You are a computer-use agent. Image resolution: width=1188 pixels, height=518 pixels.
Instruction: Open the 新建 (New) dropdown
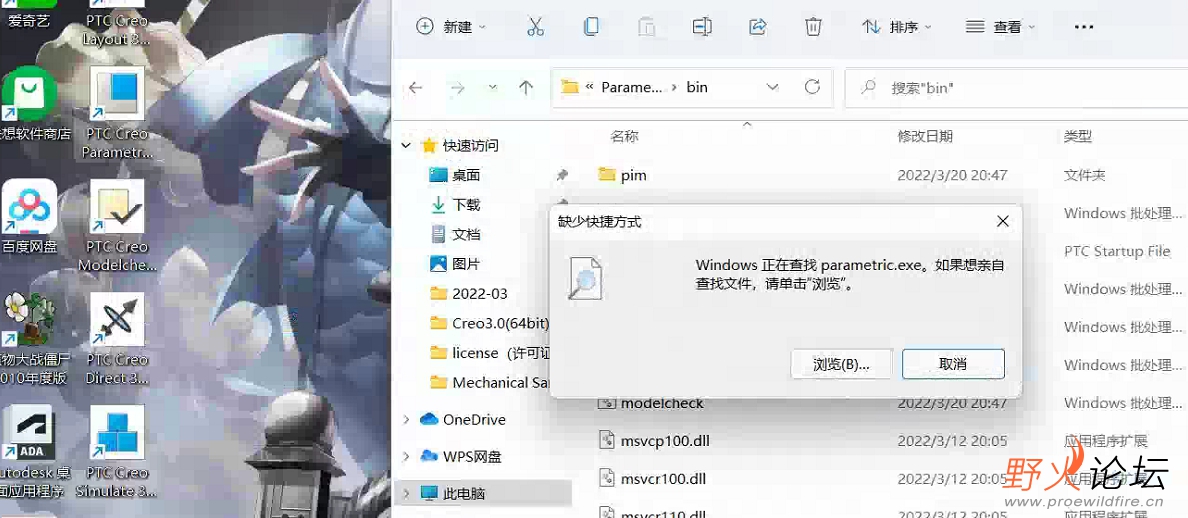[x=452, y=27]
